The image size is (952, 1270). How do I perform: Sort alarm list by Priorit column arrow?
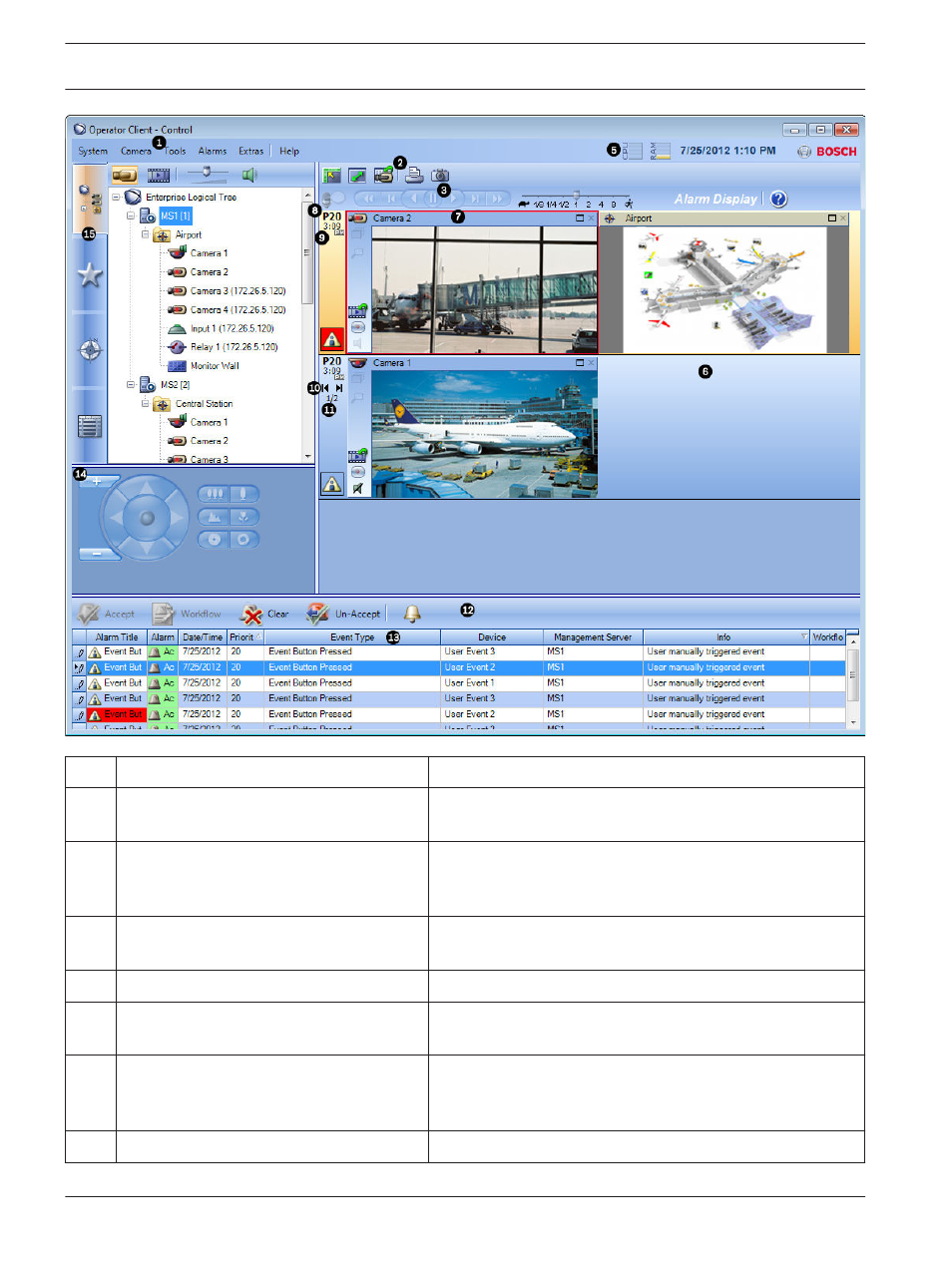(x=258, y=636)
